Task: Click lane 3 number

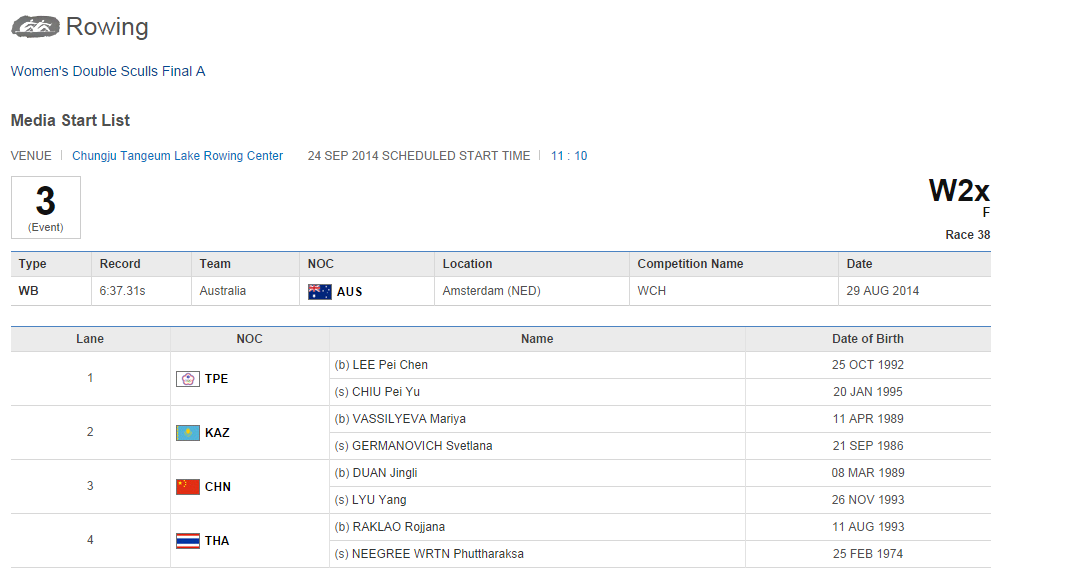Action: (x=90, y=486)
